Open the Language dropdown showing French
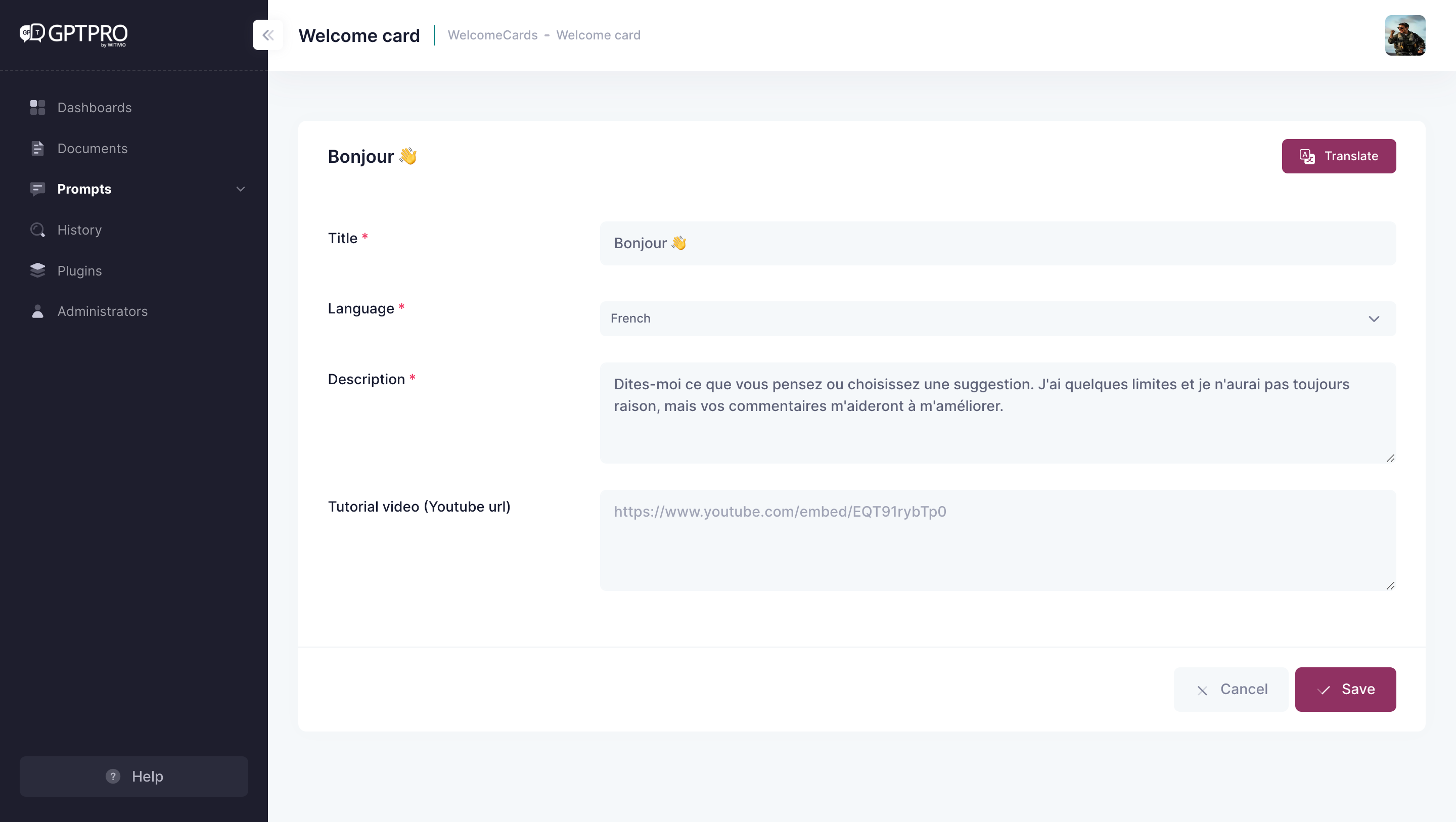Image resolution: width=1456 pixels, height=822 pixels. (x=997, y=319)
